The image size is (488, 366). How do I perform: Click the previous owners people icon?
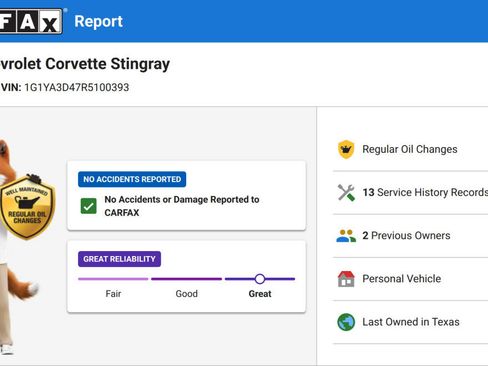(x=346, y=236)
